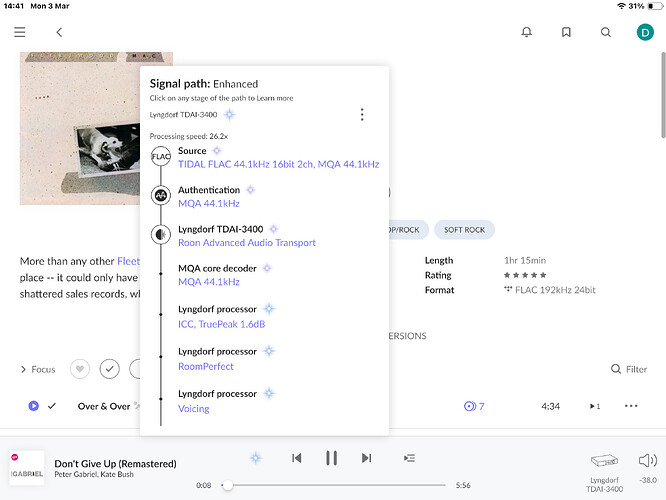Skip to the next track
666x500 pixels.
(366, 458)
